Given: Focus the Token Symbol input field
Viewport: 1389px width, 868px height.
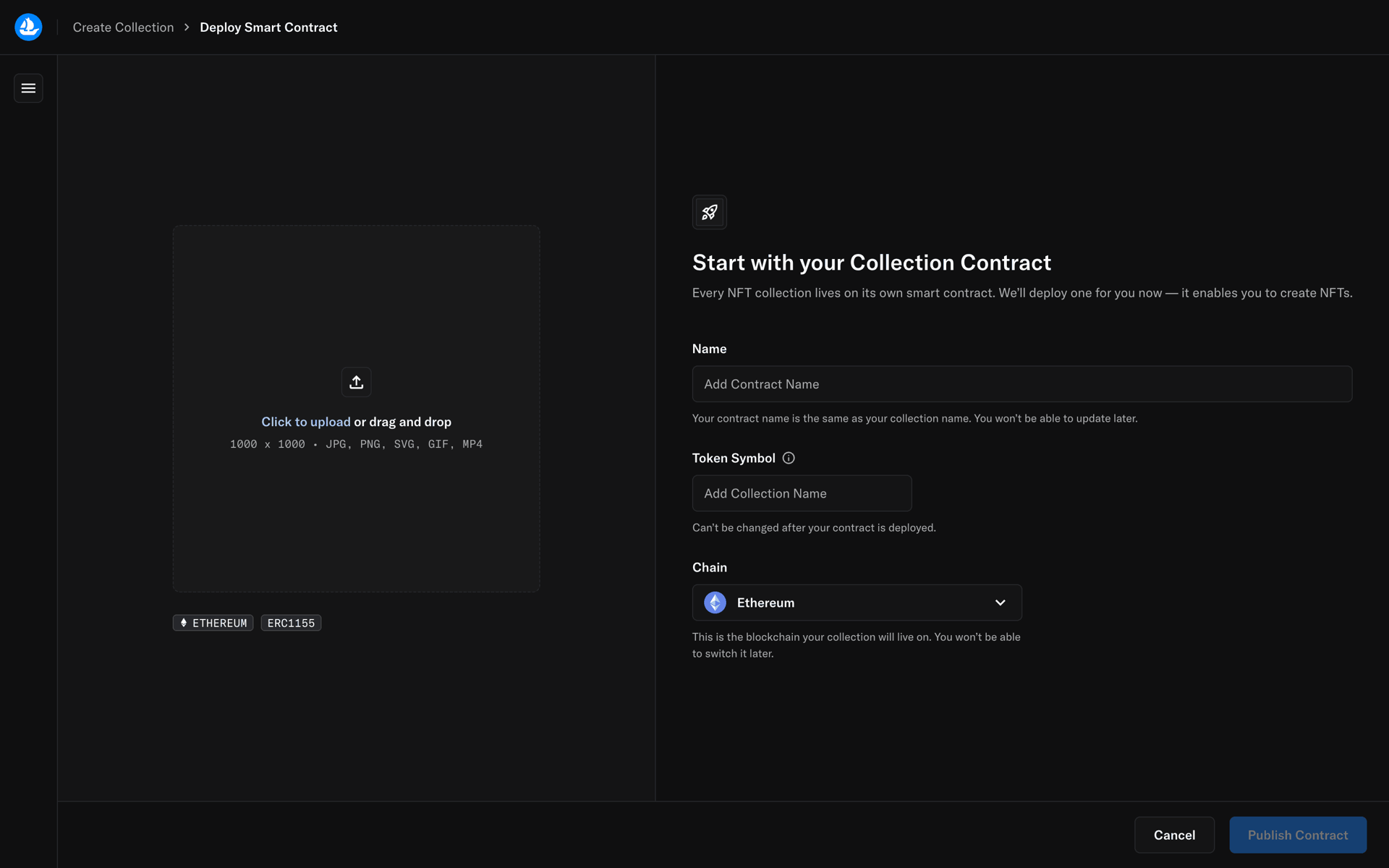Looking at the screenshot, I should point(802,493).
